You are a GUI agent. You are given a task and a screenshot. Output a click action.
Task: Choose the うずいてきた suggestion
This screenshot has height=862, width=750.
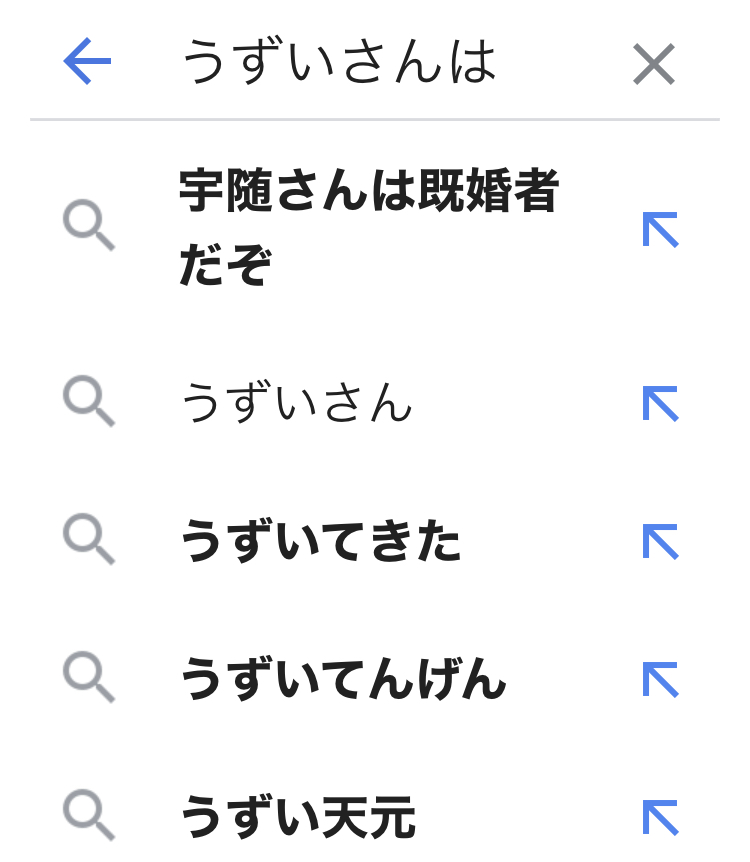pyautogui.click(x=320, y=542)
